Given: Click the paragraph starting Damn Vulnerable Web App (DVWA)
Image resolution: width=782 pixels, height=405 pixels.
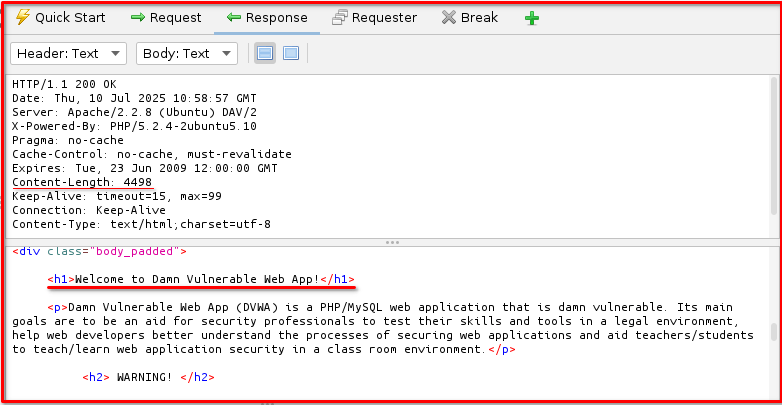Looking at the screenshot, I should [x=383, y=328].
